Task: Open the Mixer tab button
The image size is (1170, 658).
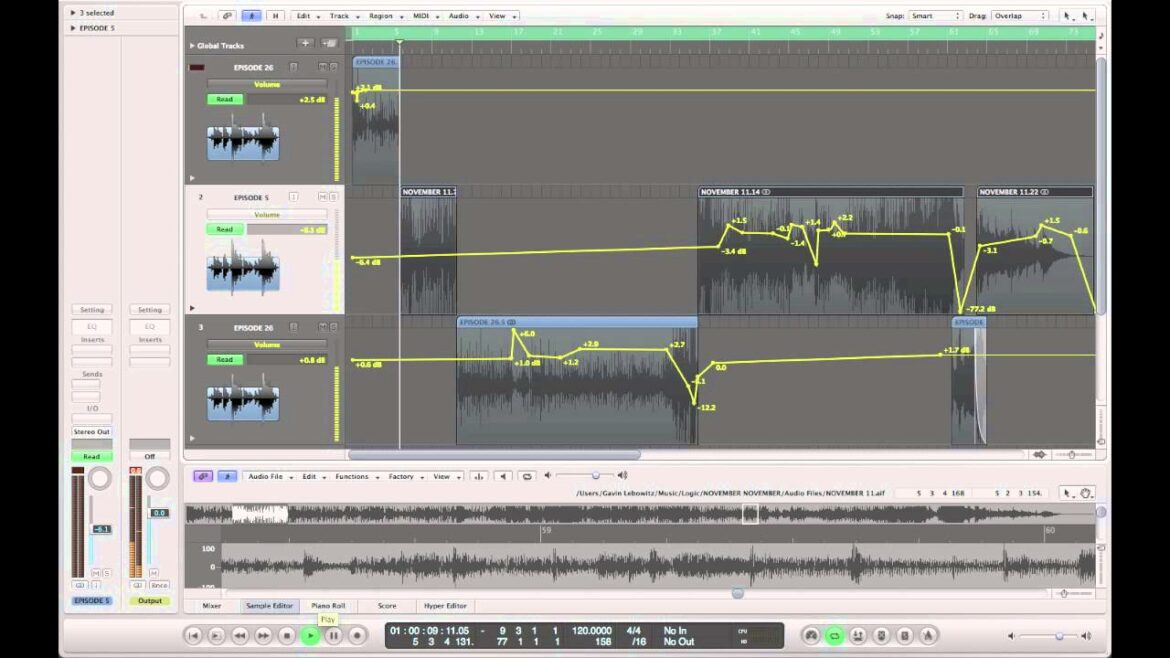Action: point(212,606)
